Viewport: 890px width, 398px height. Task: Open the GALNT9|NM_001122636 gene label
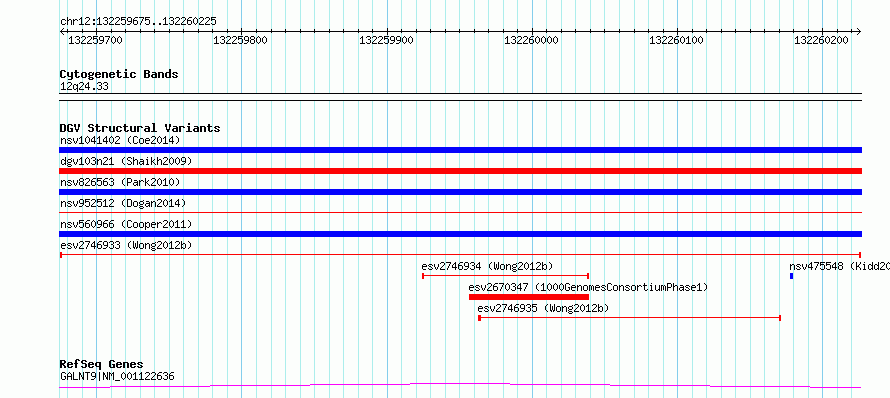[x=117, y=376]
